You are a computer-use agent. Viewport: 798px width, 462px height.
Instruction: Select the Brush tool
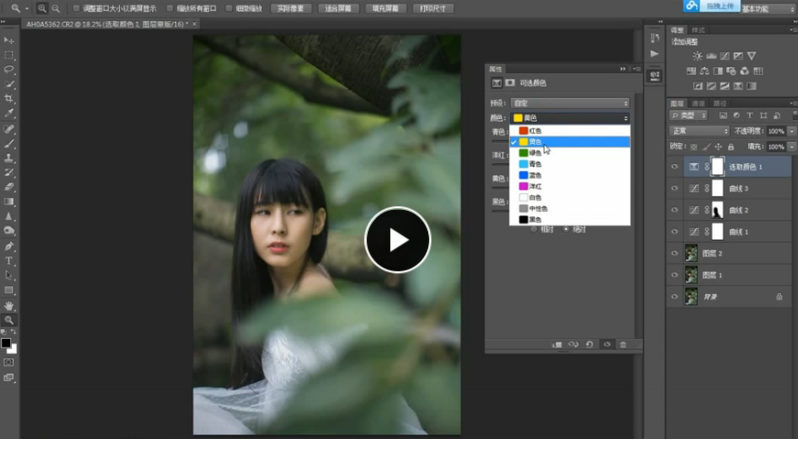pyautogui.click(x=9, y=143)
